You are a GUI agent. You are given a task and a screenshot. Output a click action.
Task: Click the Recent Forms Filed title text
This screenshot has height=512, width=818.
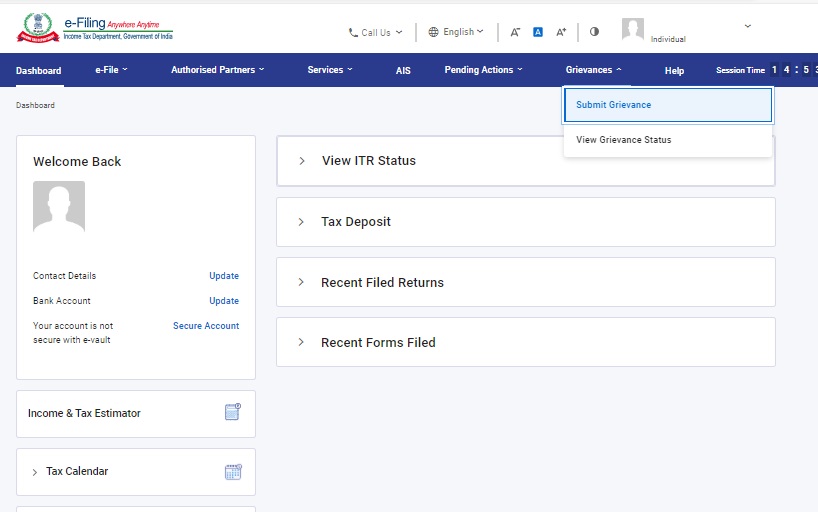pyautogui.click(x=378, y=342)
